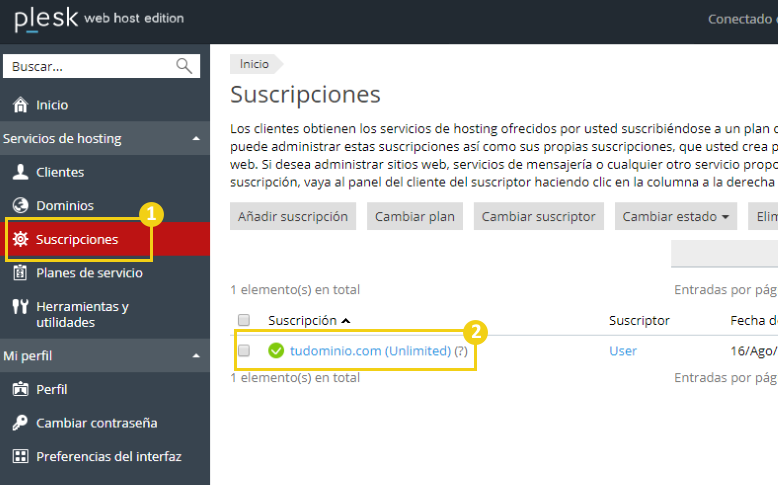
Task: Click the Planes de servicio icon
Action: (x=20, y=273)
